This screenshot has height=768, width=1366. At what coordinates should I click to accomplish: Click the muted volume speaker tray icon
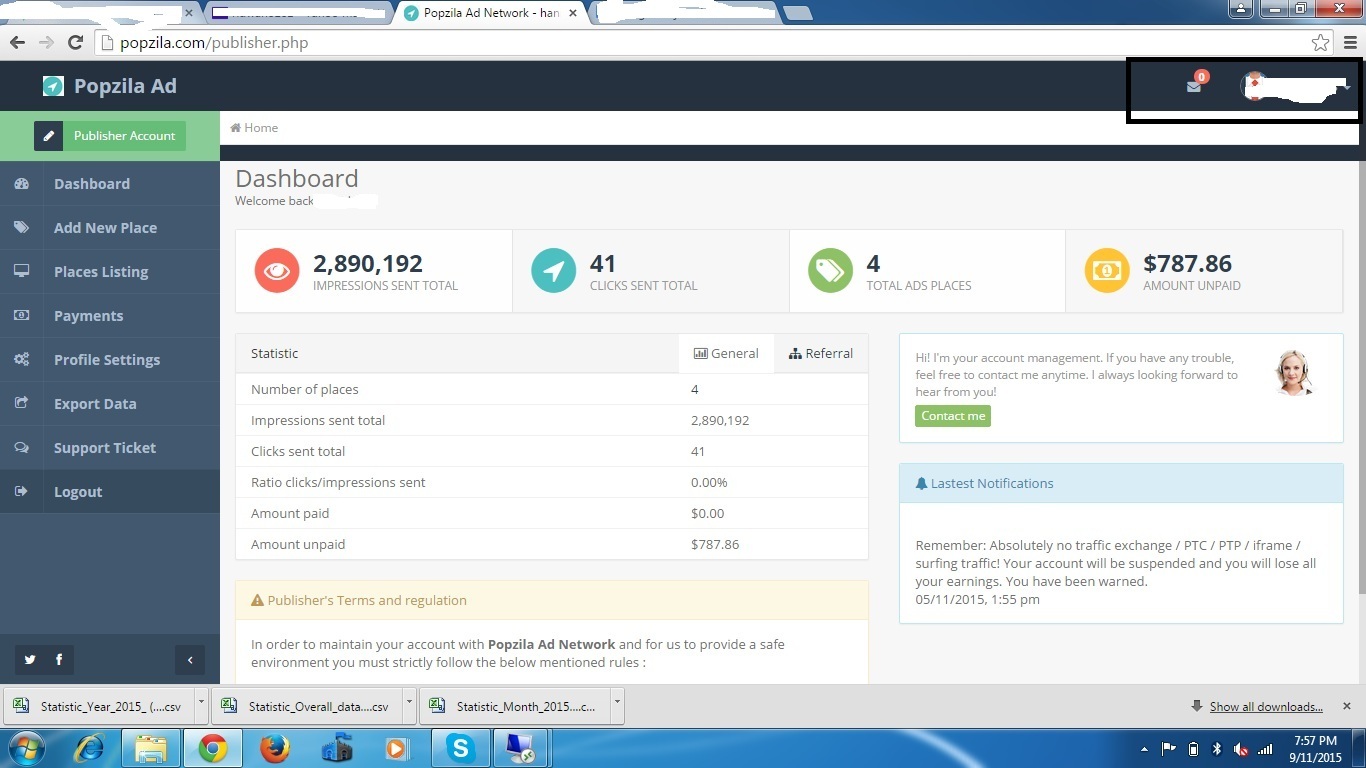tap(1241, 748)
